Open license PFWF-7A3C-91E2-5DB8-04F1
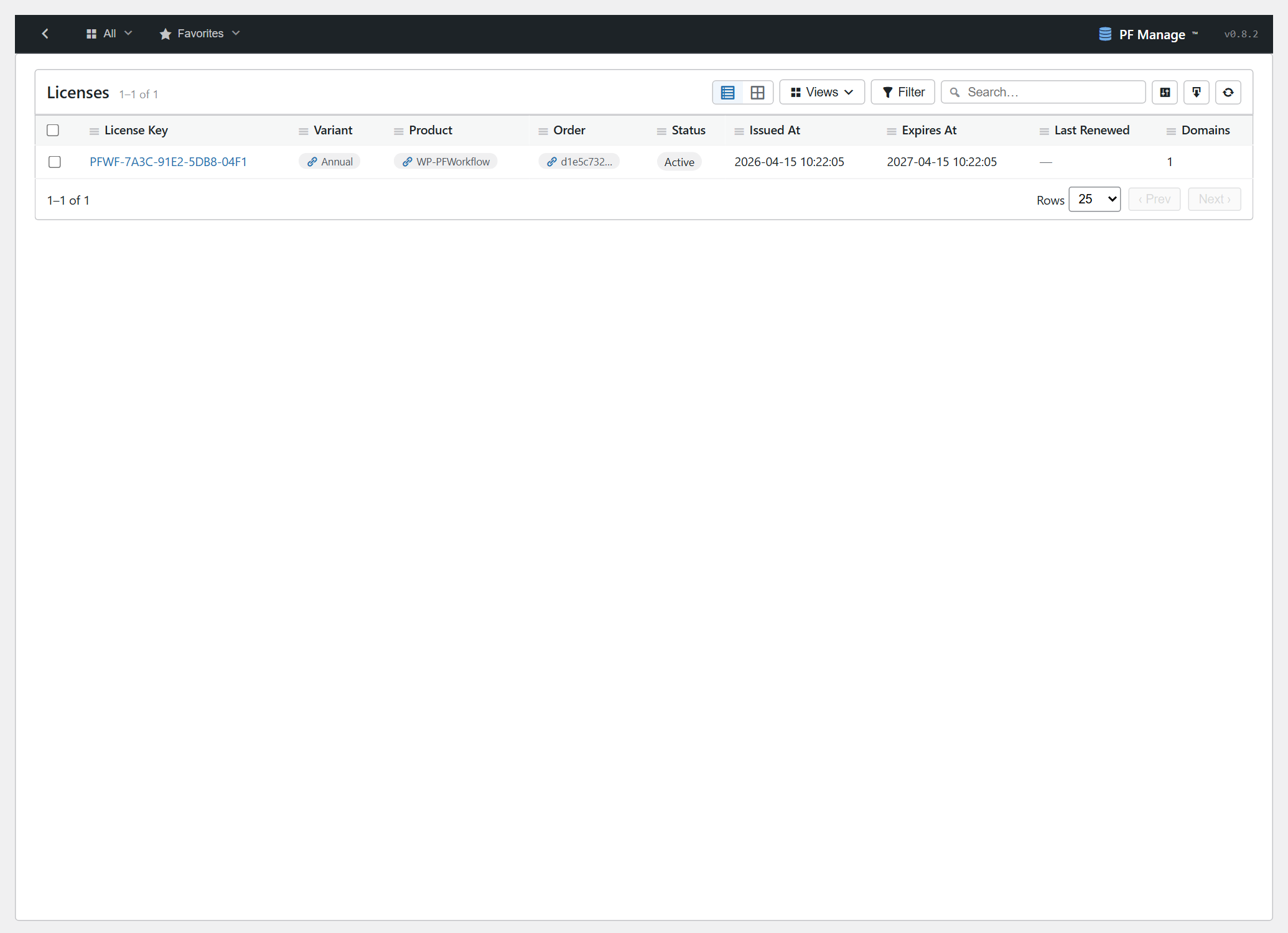1288x933 pixels. pyautogui.click(x=168, y=162)
